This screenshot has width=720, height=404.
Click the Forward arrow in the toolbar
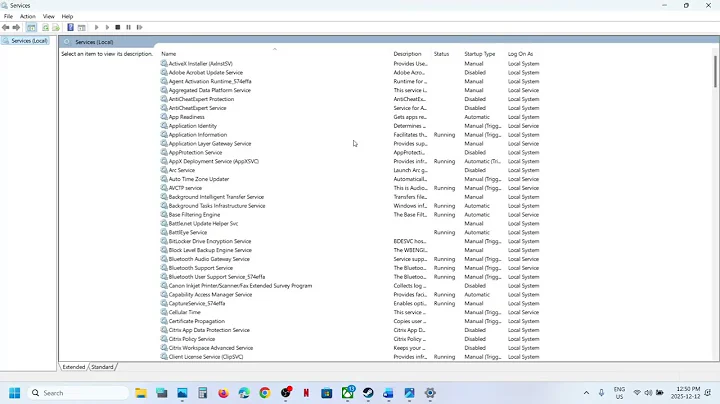(16, 28)
